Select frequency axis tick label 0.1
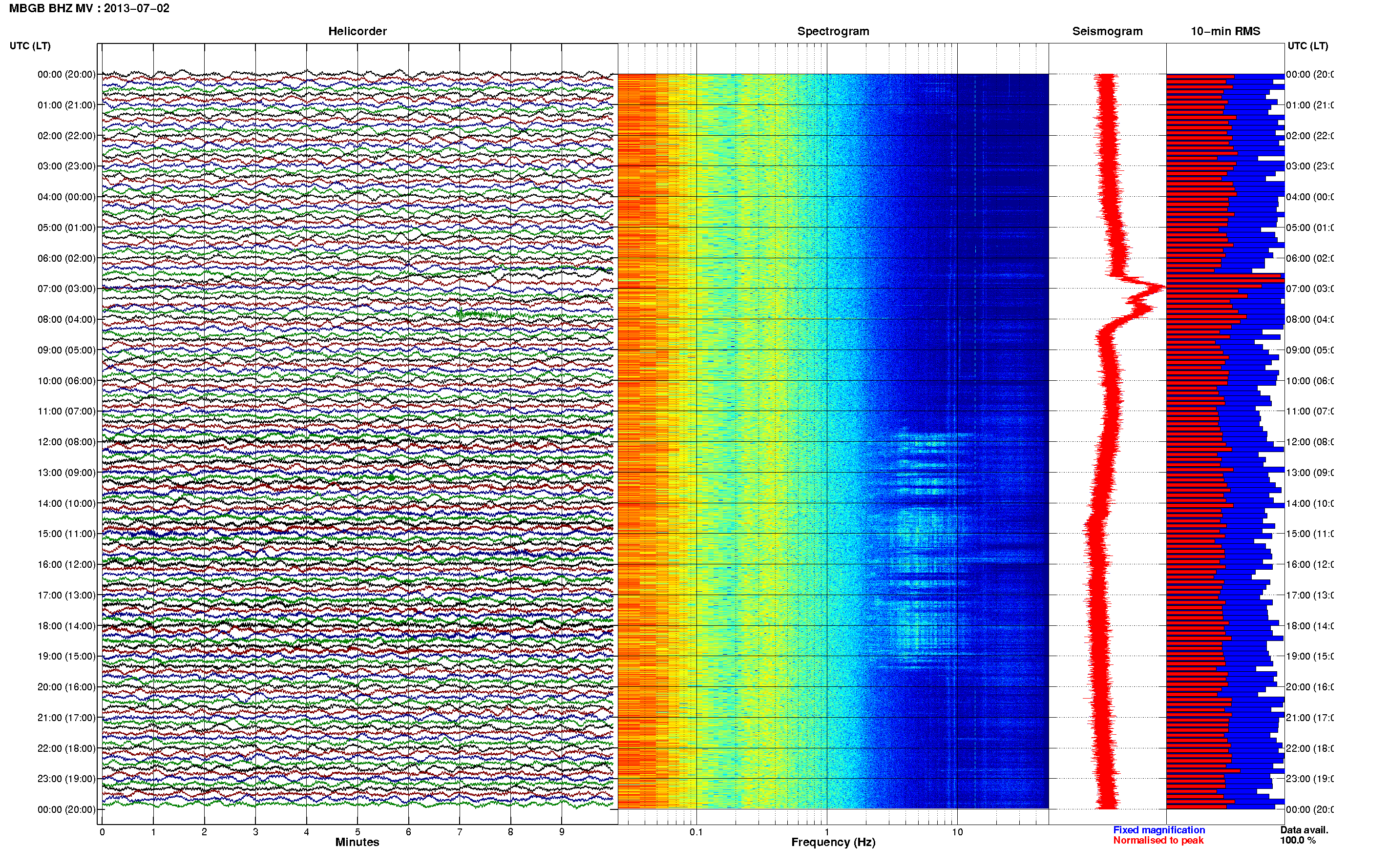This screenshot has width=1389, height=868. [x=696, y=832]
